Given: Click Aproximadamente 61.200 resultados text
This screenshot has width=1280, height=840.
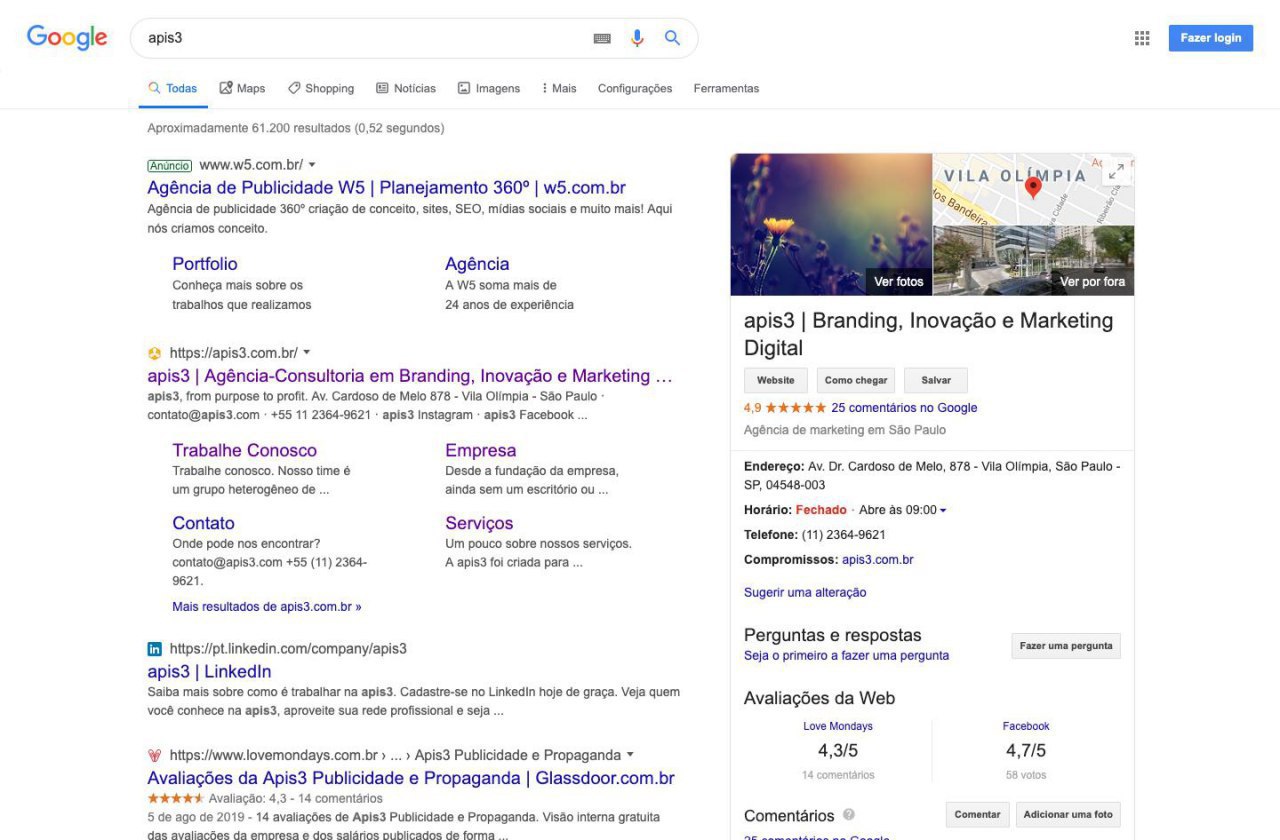Looking at the screenshot, I should point(296,128).
